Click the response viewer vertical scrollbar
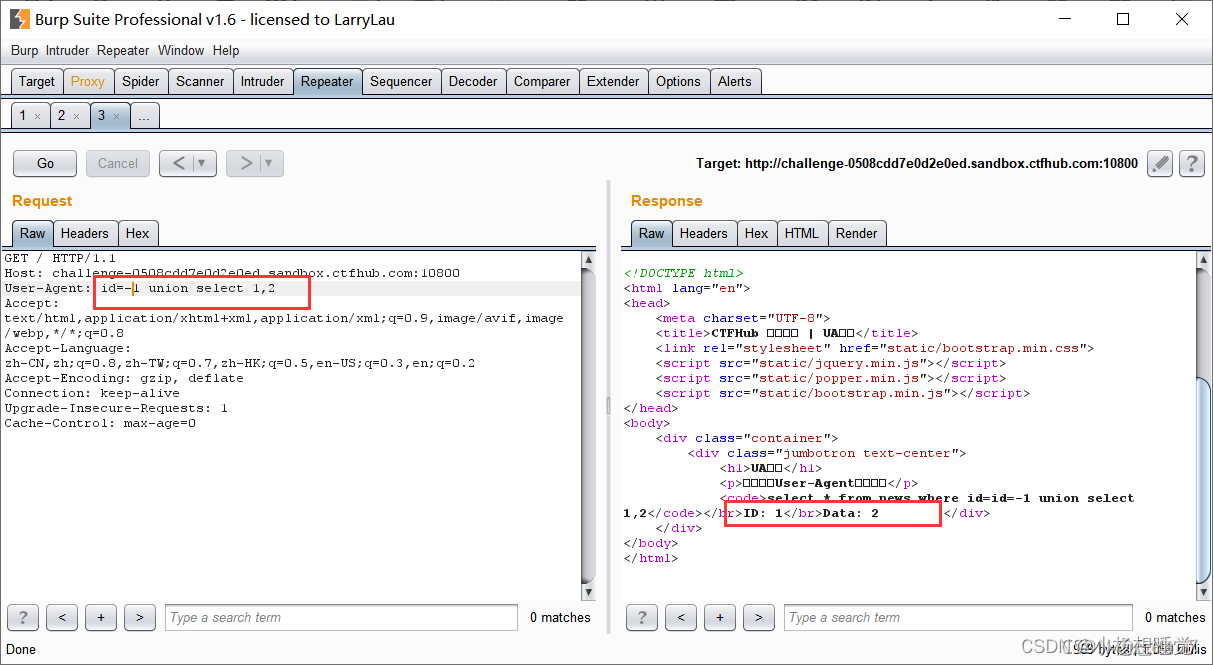 (x=1205, y=426)
